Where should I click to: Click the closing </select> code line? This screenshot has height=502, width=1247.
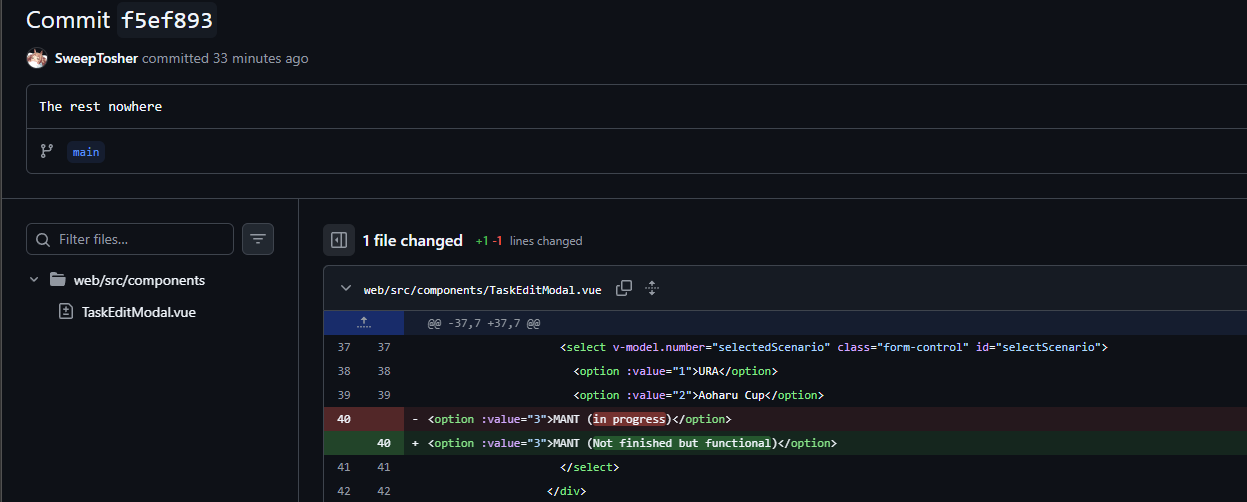(x=825, y=467)
